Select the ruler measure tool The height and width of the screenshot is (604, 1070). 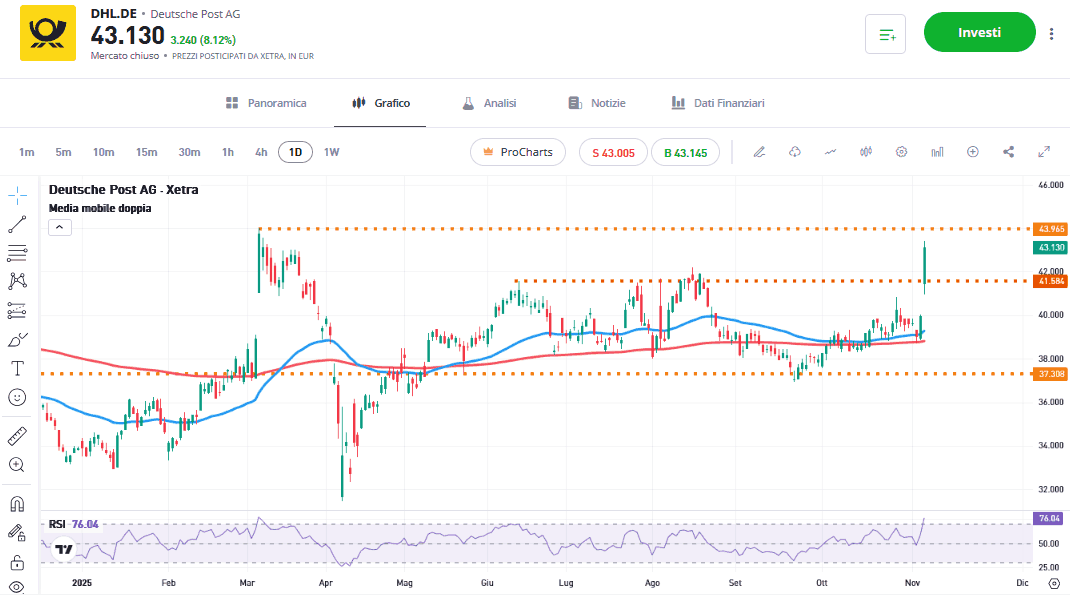(x=17, y=436)
